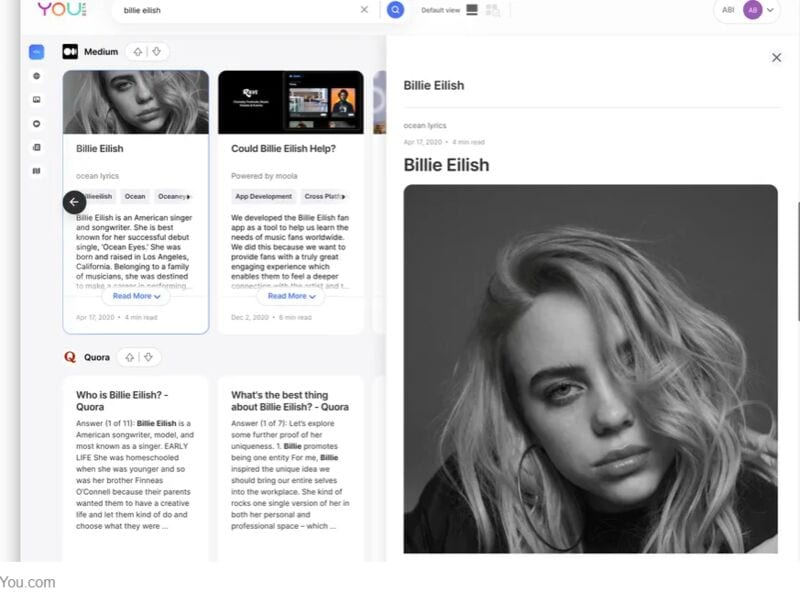The width and height of the screenshot is (800, 592).
Task: Click the YOU logo in the header
Action: pos(62,8)
